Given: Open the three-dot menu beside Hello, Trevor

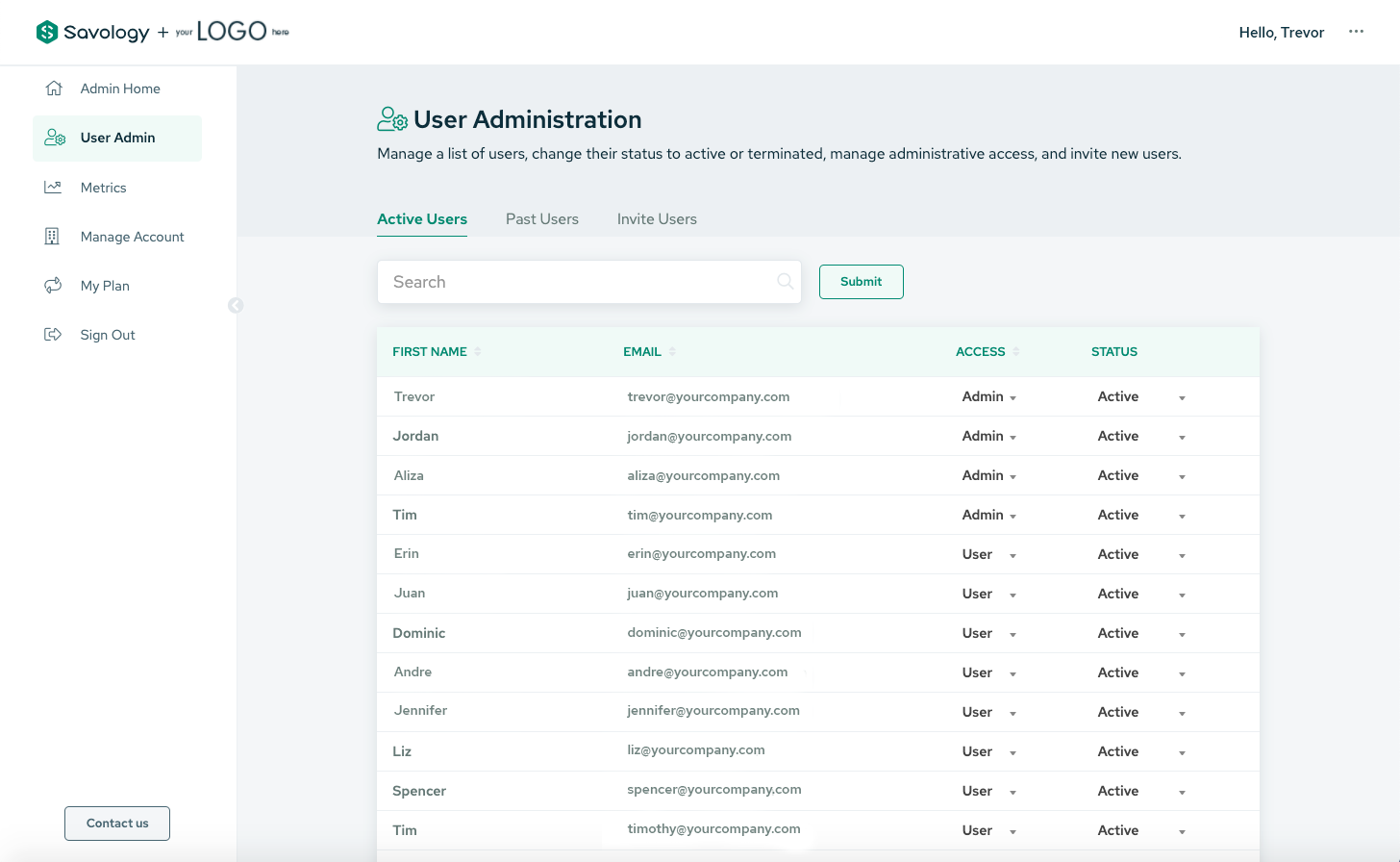Looking at the screenshot, I should 1356,32.
